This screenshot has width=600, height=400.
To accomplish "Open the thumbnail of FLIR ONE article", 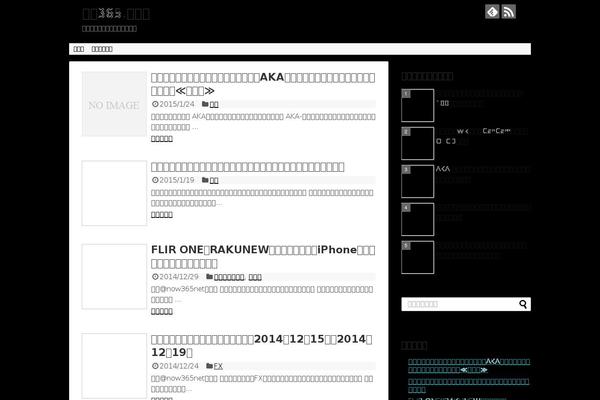I will [114, 276].
